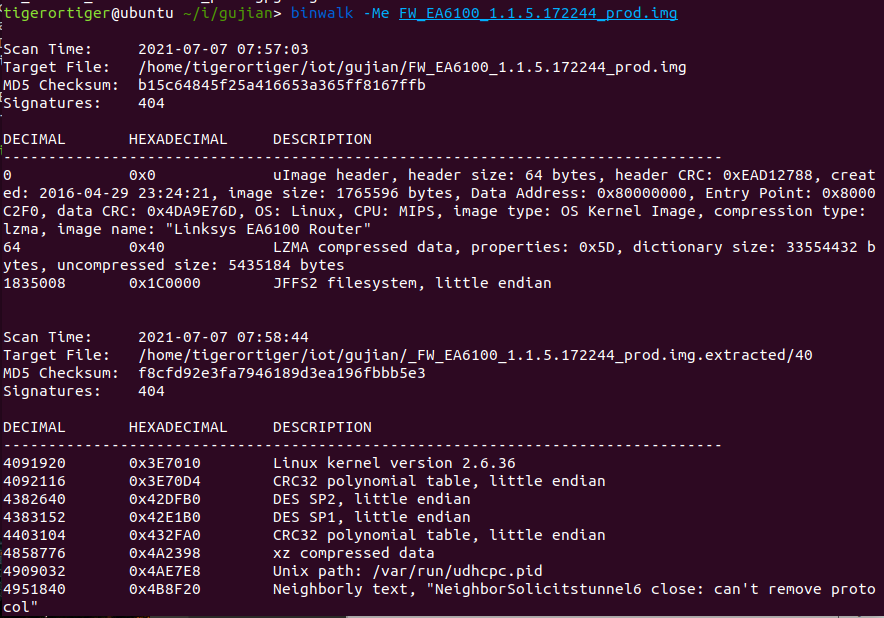Screen dimensions: 884x618
Task: Click the DES SP2 little endian line
Action: click(372, 499)
